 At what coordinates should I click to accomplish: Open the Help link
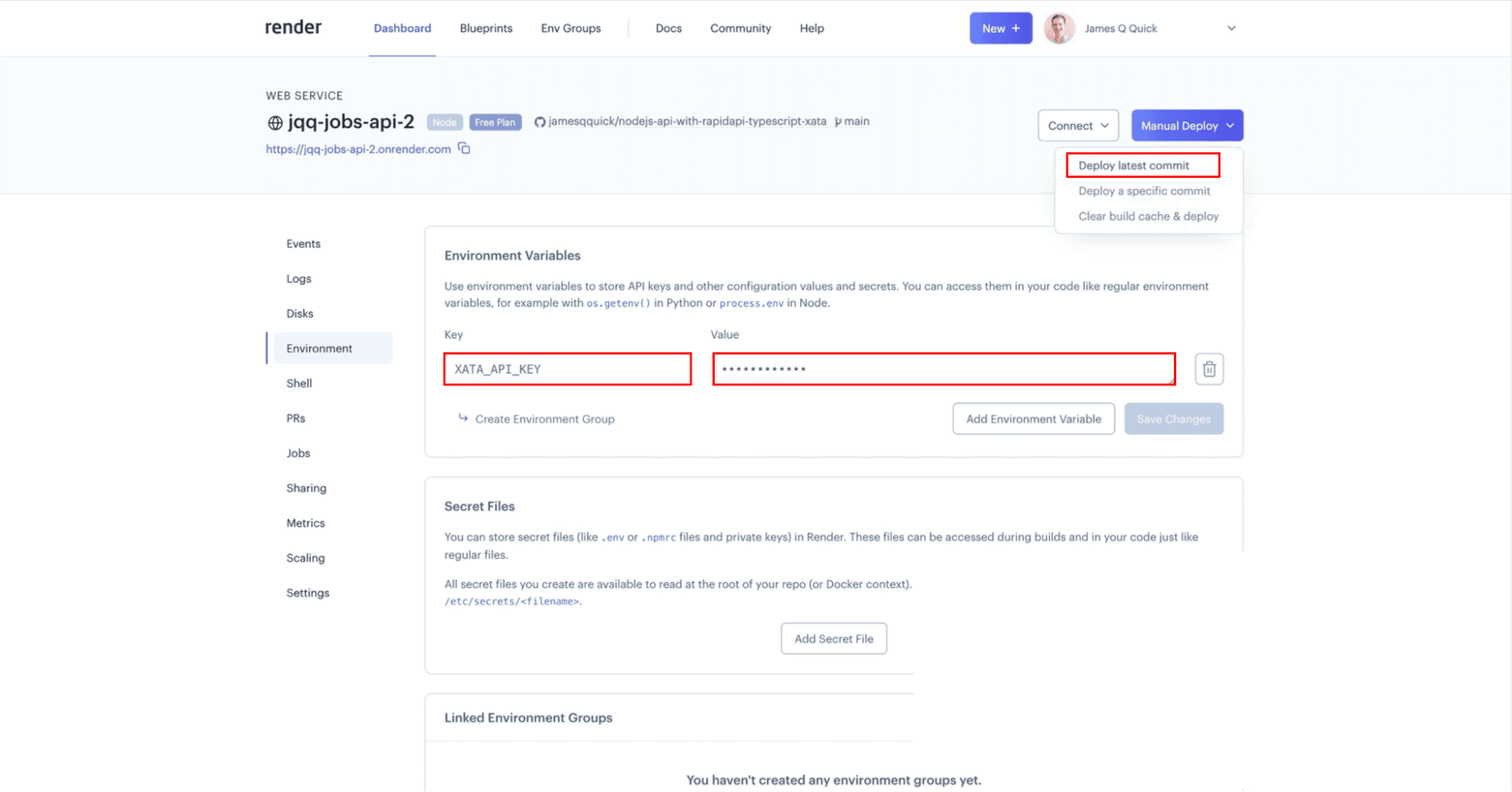[x=812, y=28]
